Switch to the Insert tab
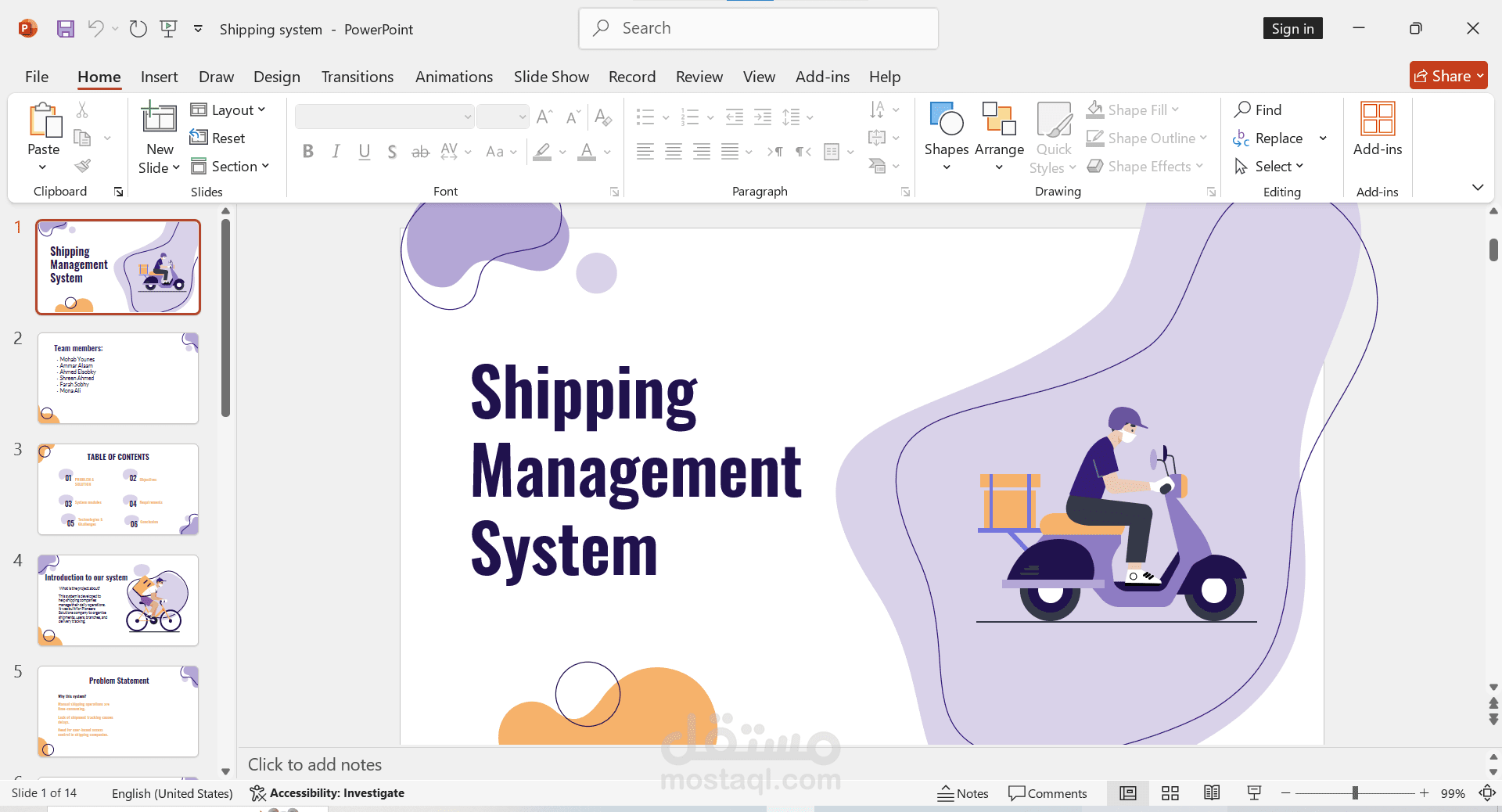This screenshot has height=812, width=1502. coord(160,77)
